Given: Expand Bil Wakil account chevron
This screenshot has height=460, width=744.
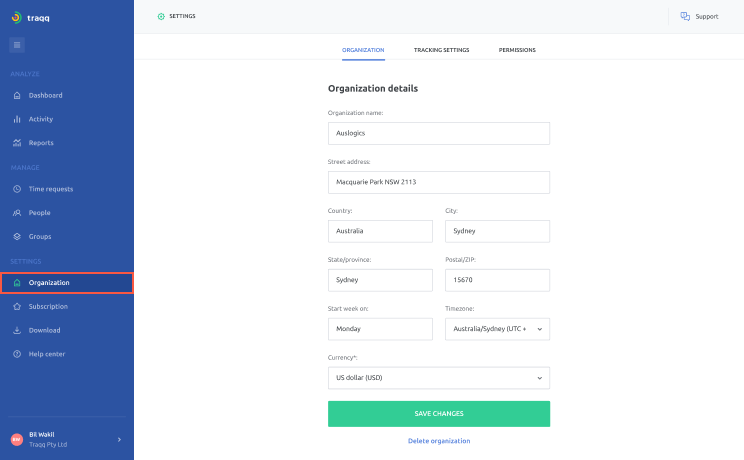Looking at the screenshot, I should tap(120, 440).
